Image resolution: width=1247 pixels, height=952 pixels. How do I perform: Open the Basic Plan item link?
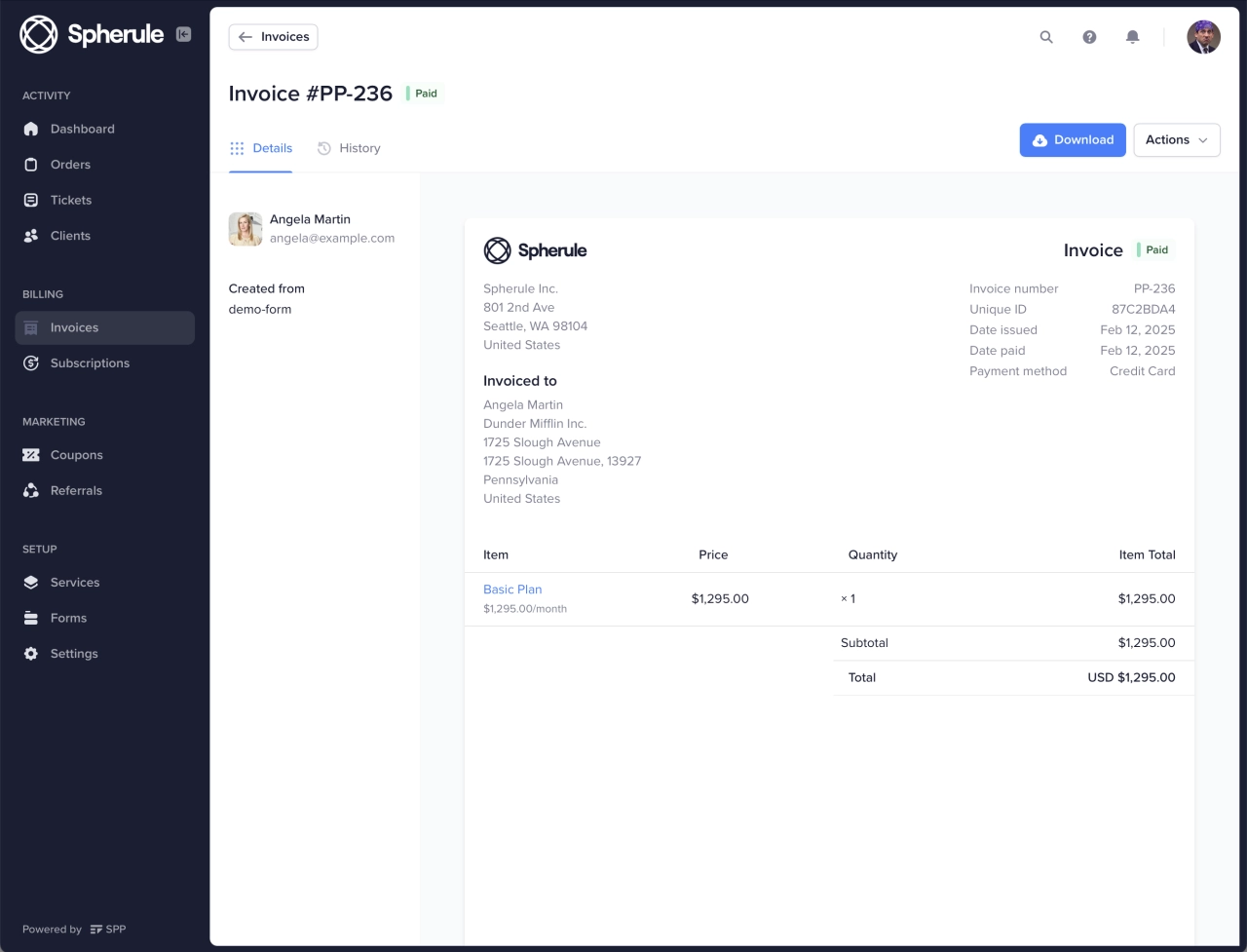click(x=512, y=590)
